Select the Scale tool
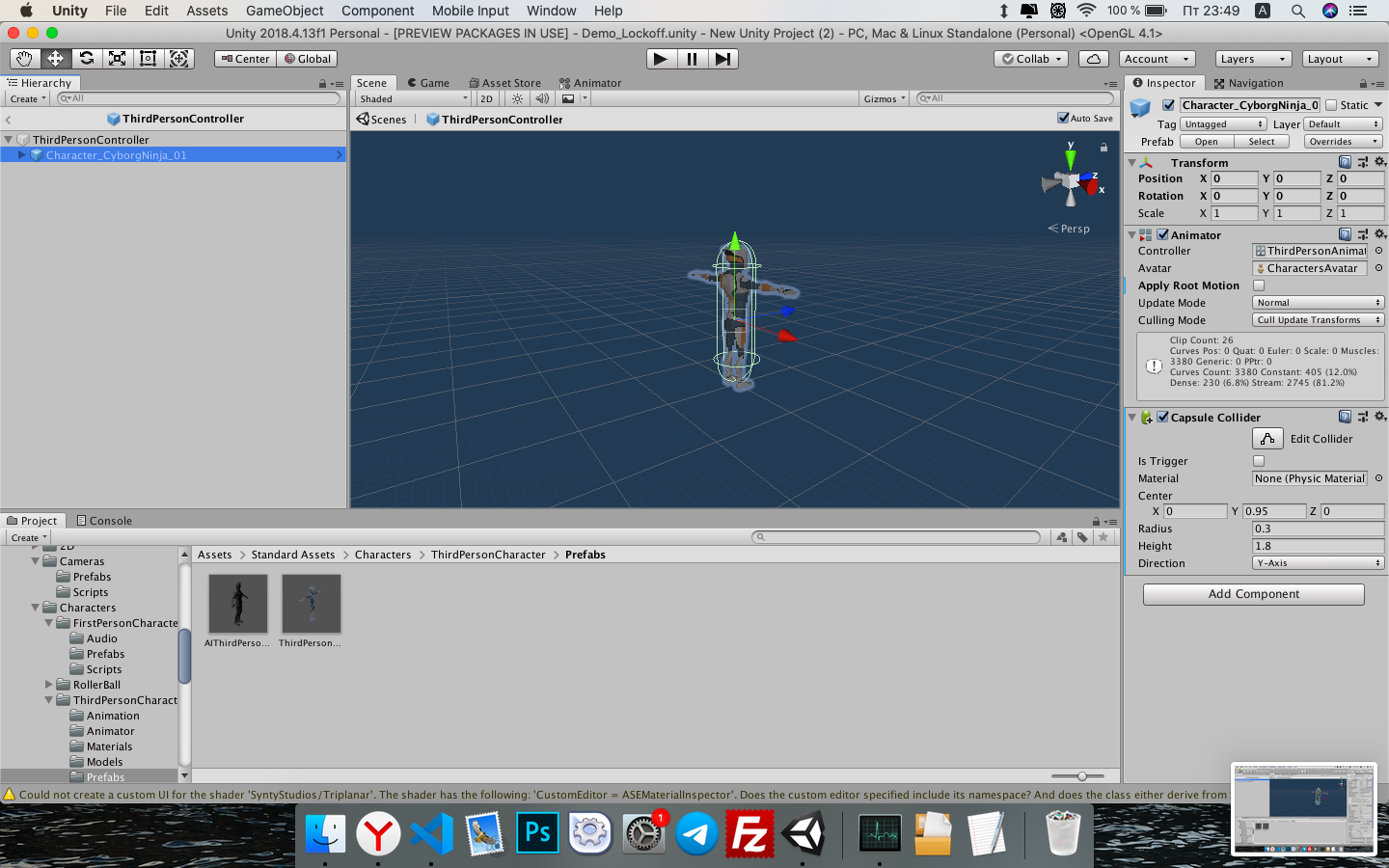Image resolution: width=1389 pixels, height=868 pixels. pyautogui.click(x=117, y=59)
